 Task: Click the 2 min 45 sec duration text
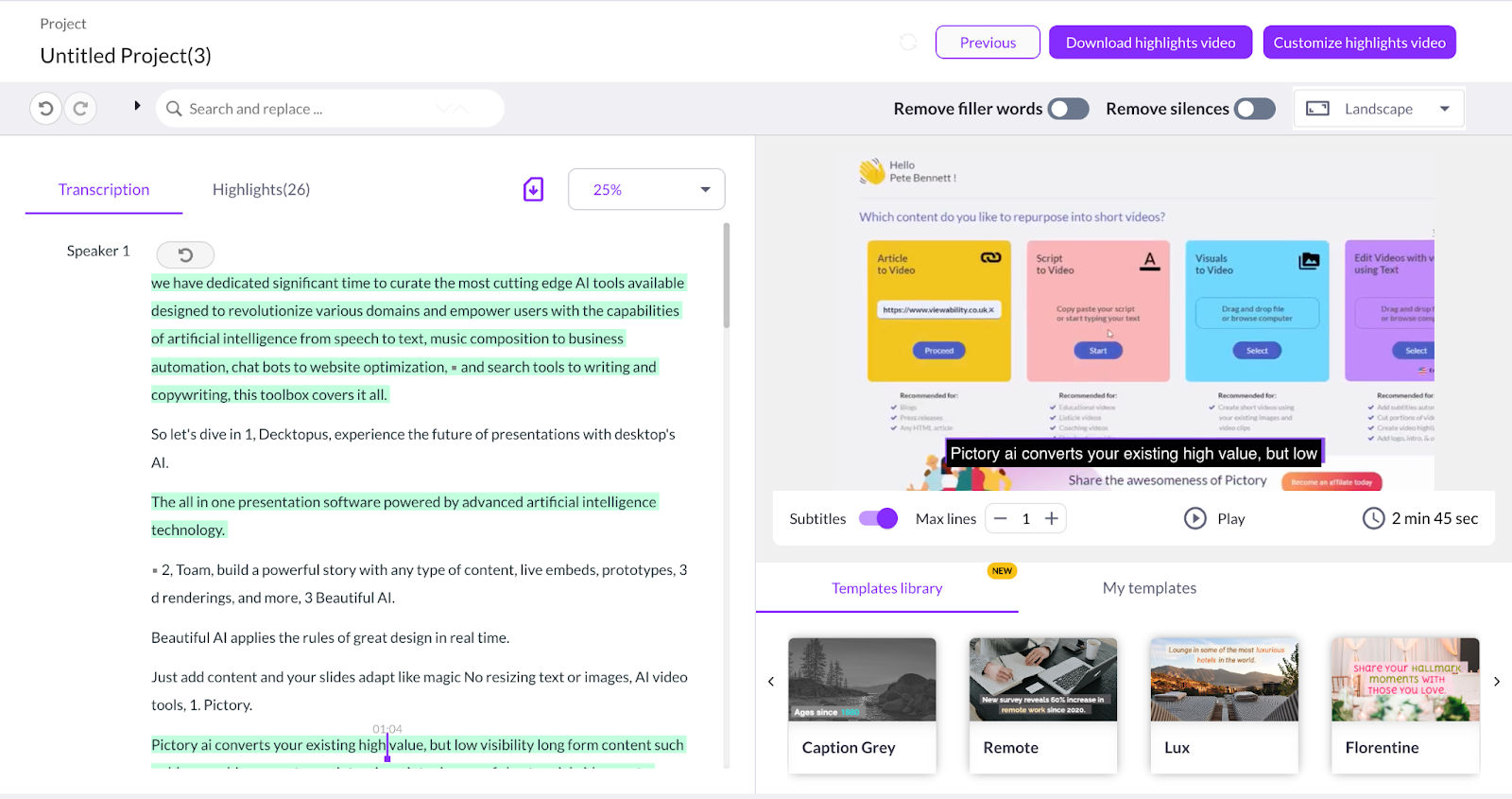(x=1435, y=518)
